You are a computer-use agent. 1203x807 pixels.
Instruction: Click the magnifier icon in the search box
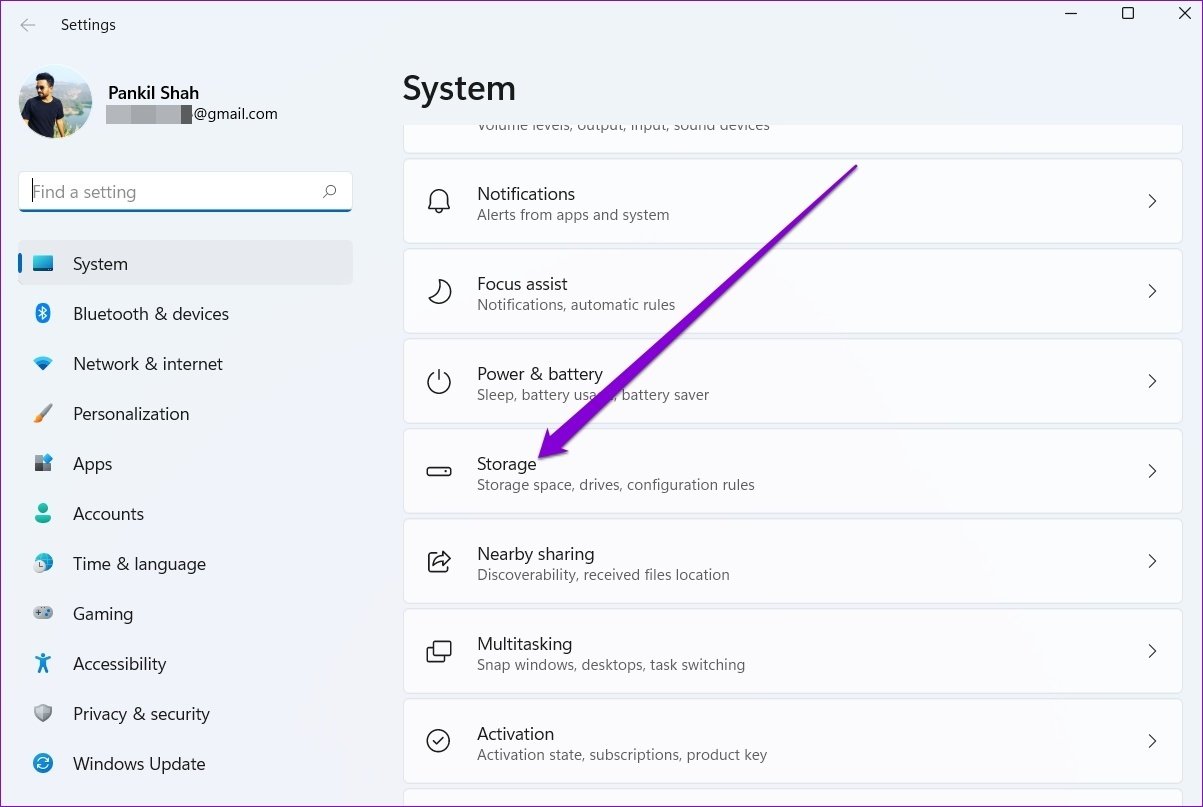pos(329,192)
